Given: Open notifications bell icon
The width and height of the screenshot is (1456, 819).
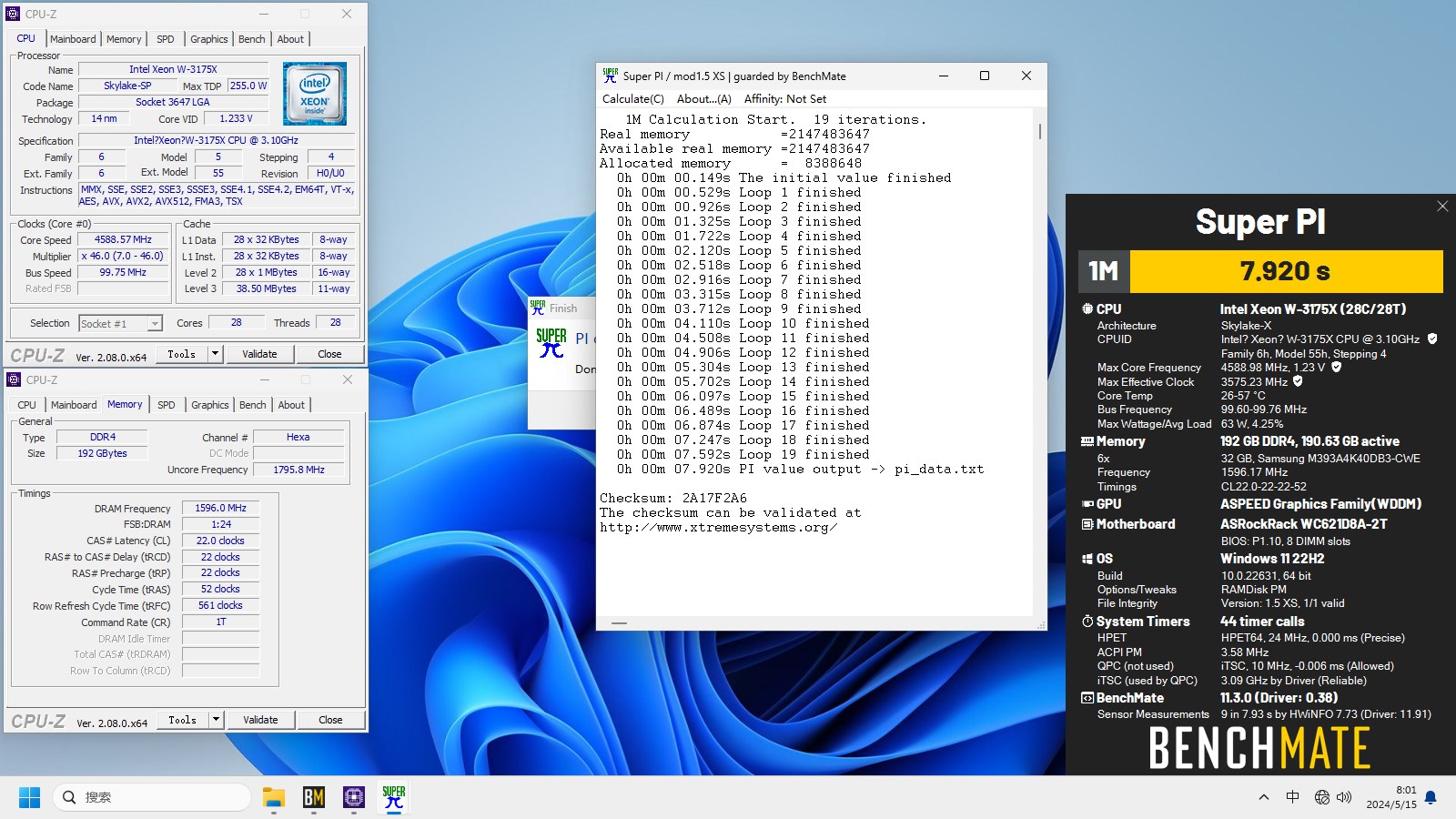Looking at the screenshot, I should coord(1431,797).
